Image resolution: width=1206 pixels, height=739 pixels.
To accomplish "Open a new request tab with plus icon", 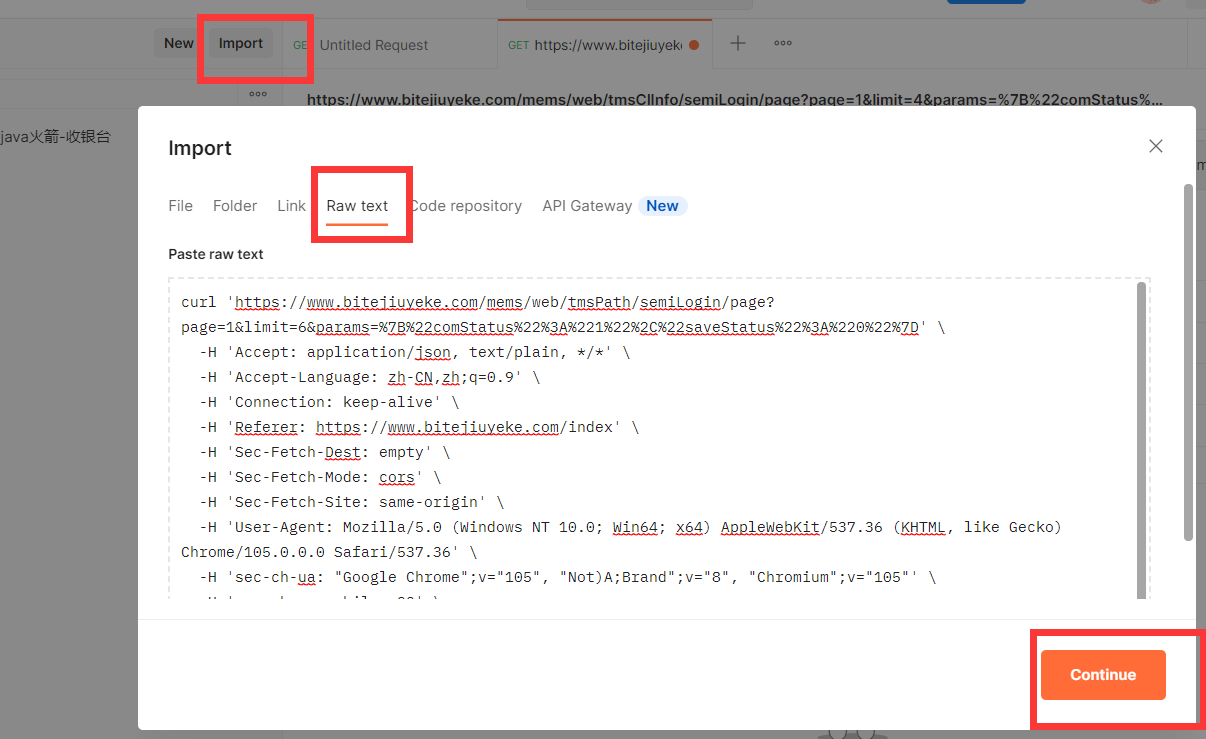I will (737, 43).
